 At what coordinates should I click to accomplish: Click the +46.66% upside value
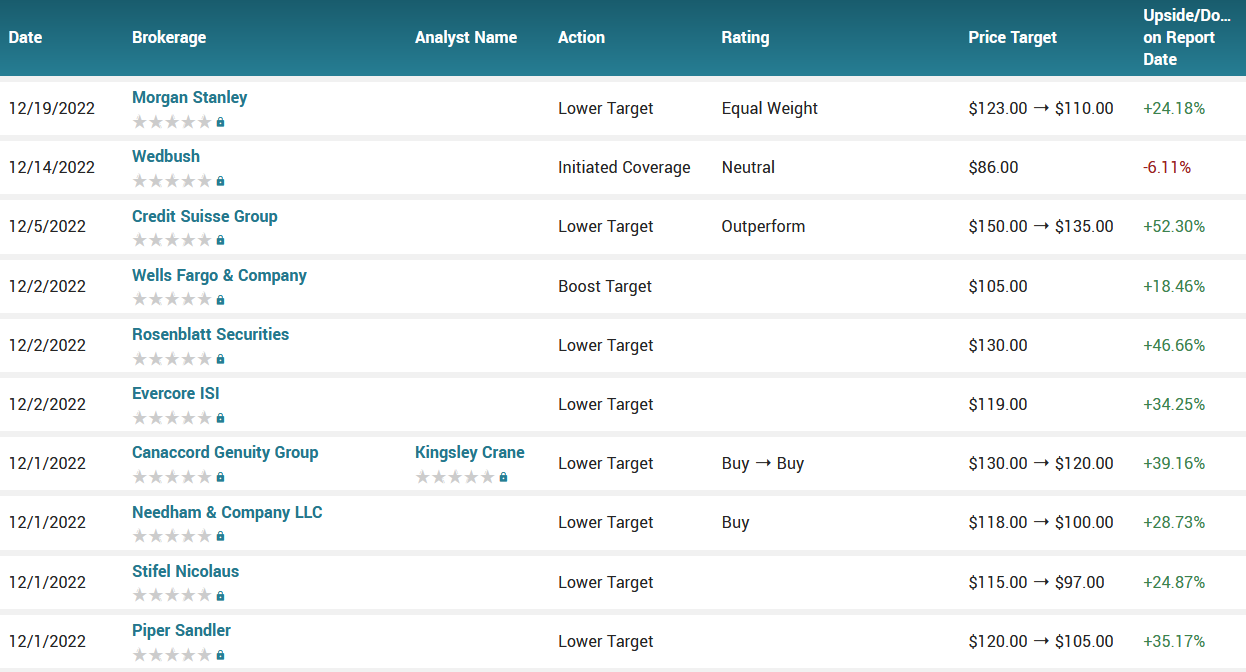click(x=1174, y=345)
